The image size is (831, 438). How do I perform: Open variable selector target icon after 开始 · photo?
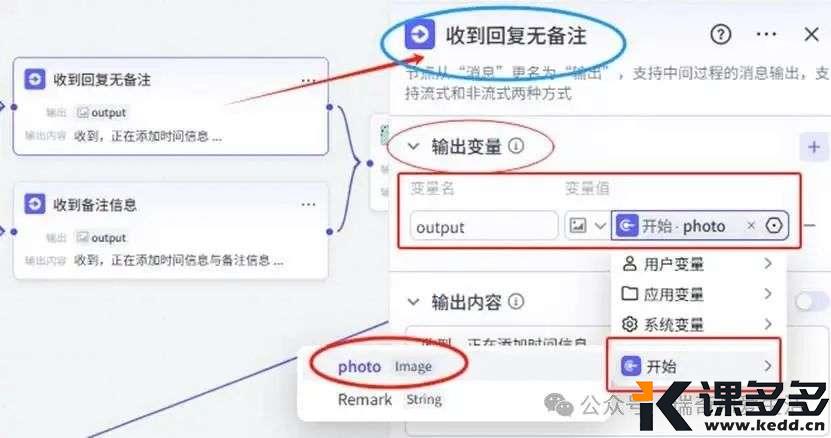774,226
